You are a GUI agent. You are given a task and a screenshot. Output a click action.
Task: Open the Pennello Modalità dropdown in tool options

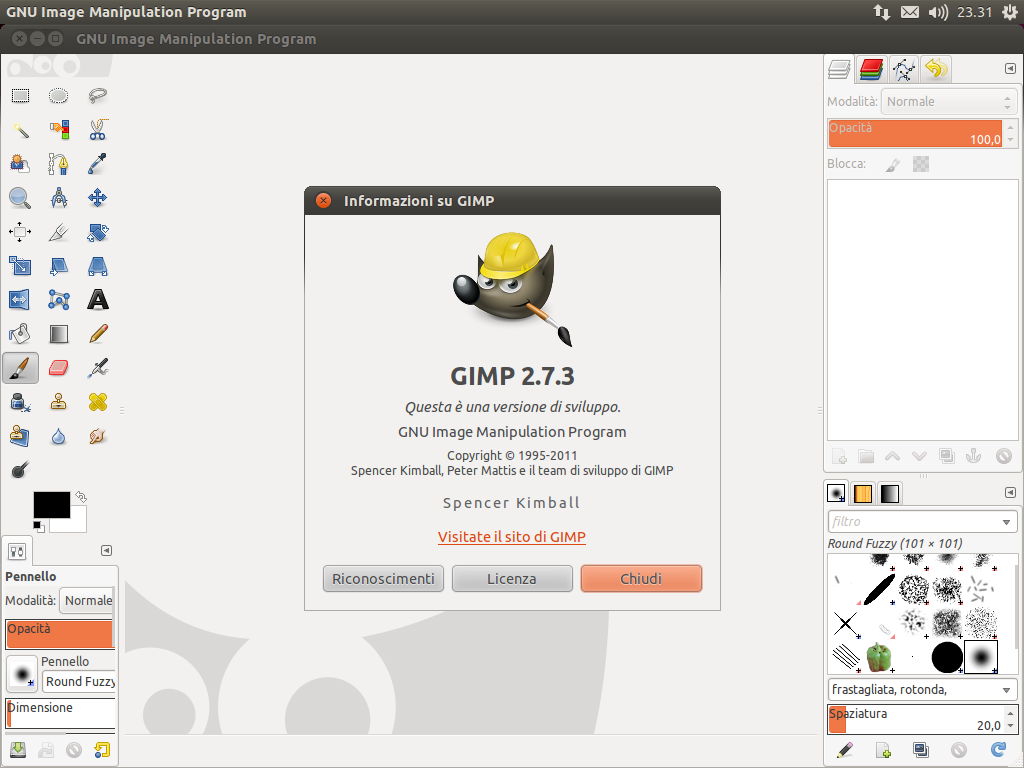[87, 600]
